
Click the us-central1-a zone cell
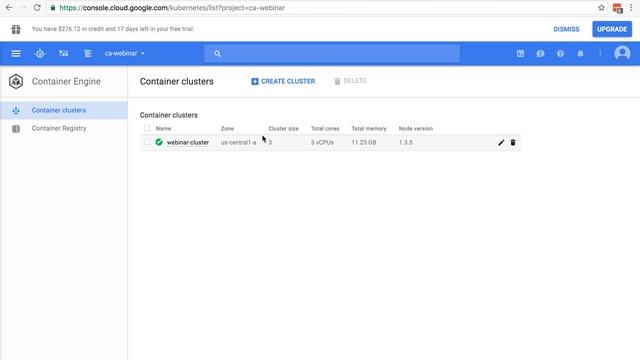(238, 142)
